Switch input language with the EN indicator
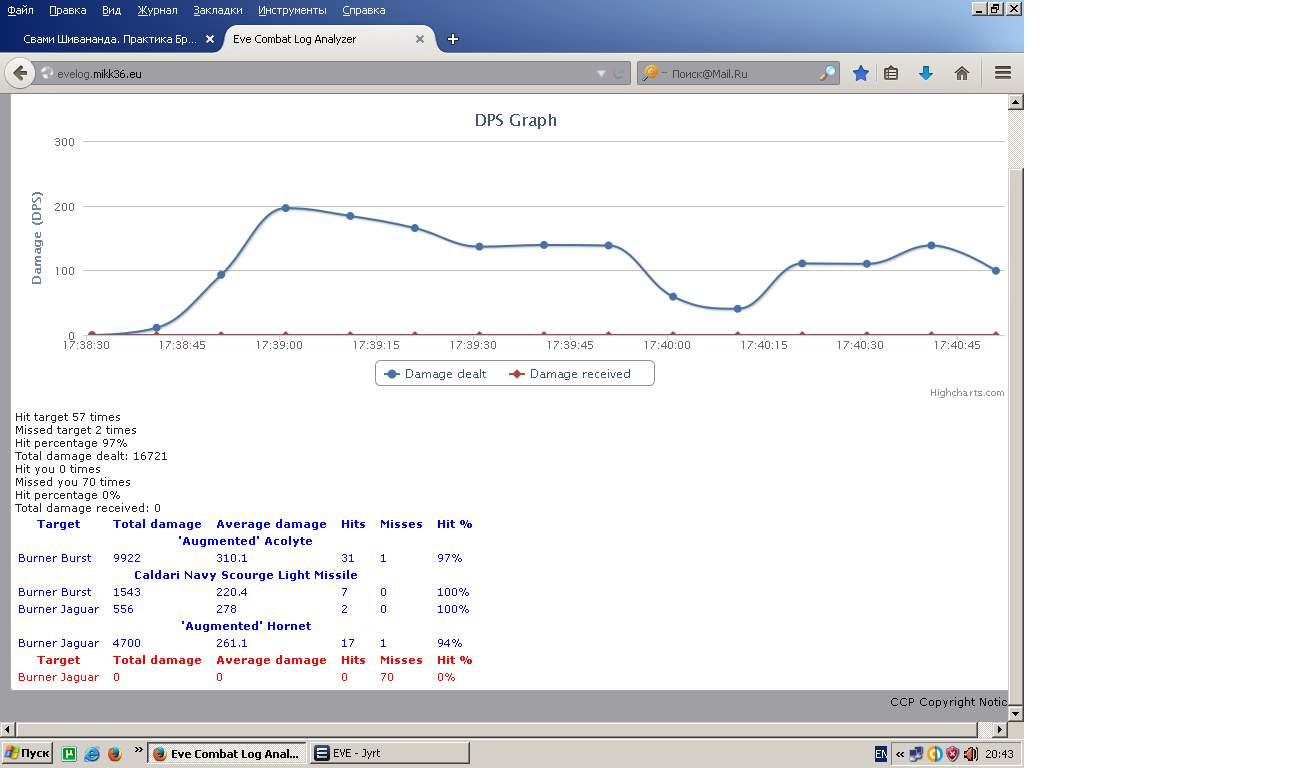Image resolution: width=1300 pixels, height=768 pixels. pyautogui.click(x=881, y=754)
